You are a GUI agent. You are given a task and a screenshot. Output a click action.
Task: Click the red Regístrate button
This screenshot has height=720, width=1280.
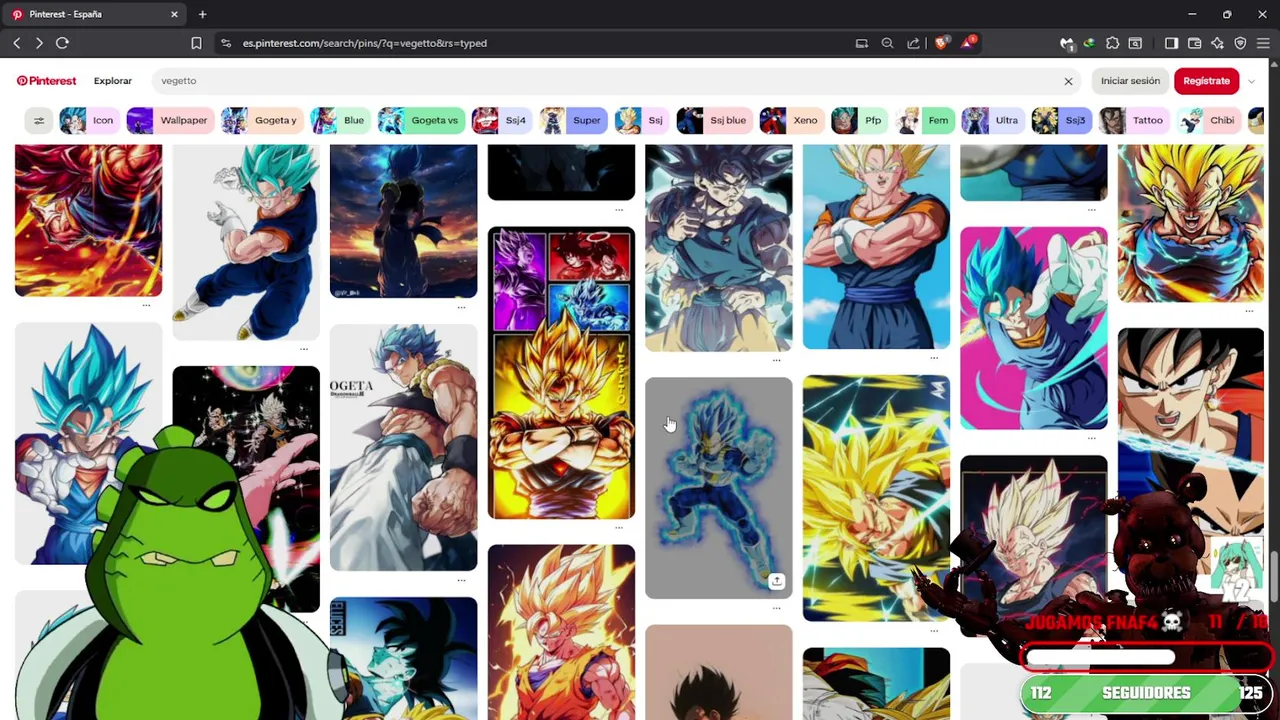(x=1206, y=81)
